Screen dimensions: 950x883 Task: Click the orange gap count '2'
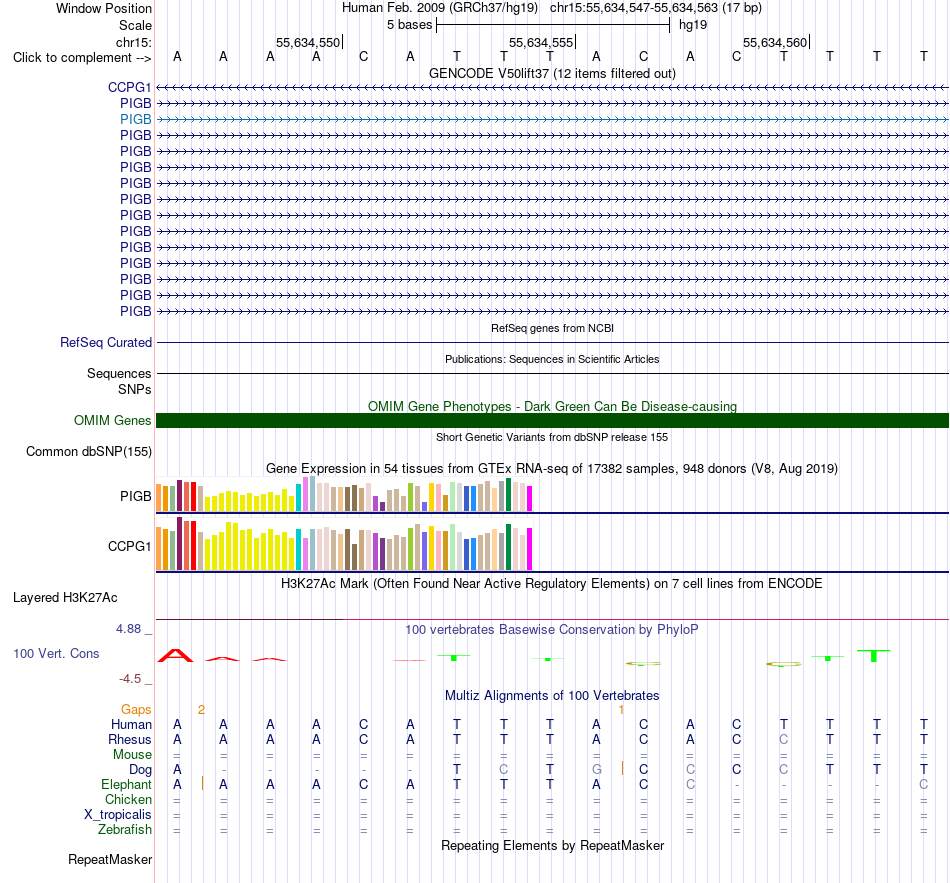click(x=201, y=710)
